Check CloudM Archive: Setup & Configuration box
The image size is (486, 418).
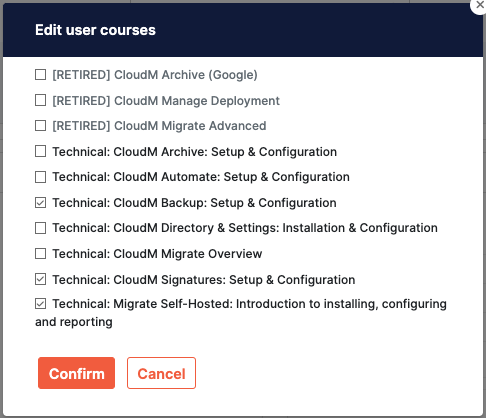(x=41, y=151)
